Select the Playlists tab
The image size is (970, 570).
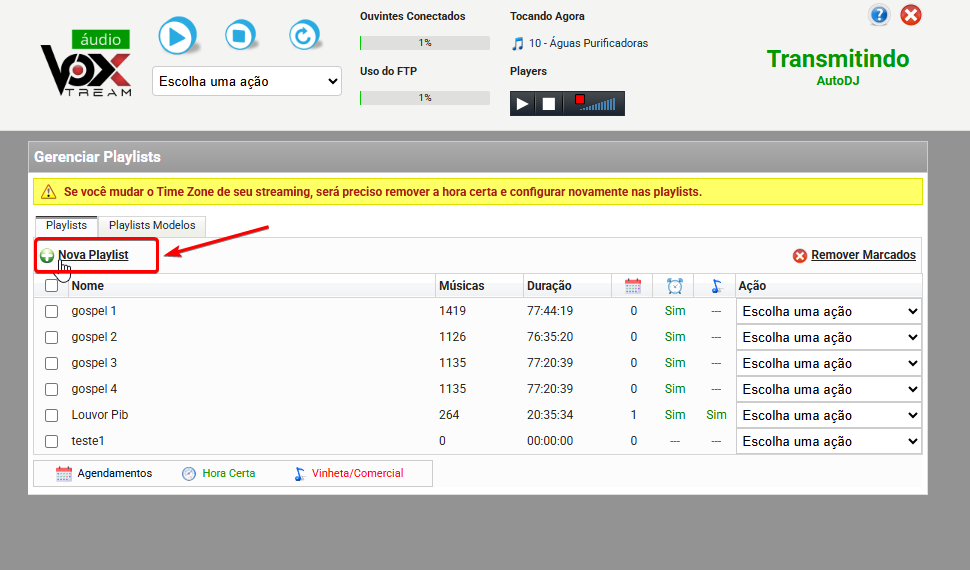tap(66, 226)
